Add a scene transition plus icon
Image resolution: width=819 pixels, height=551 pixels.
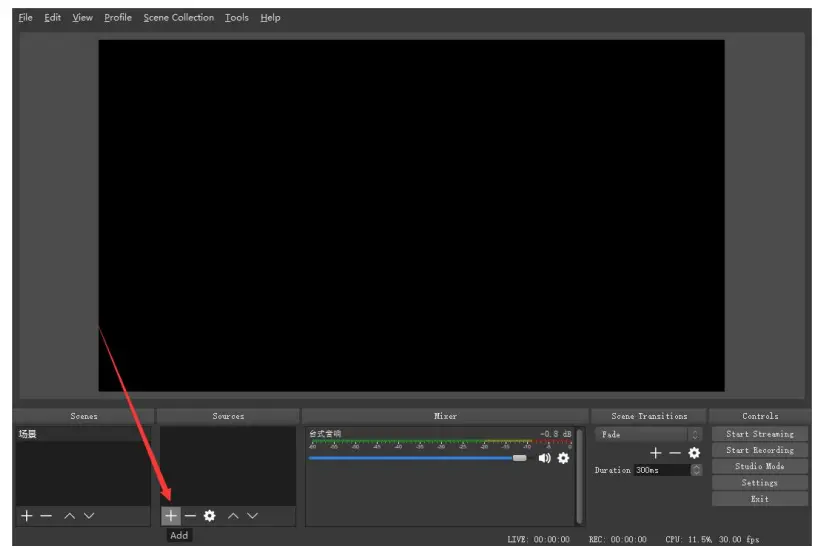[656, 453]
